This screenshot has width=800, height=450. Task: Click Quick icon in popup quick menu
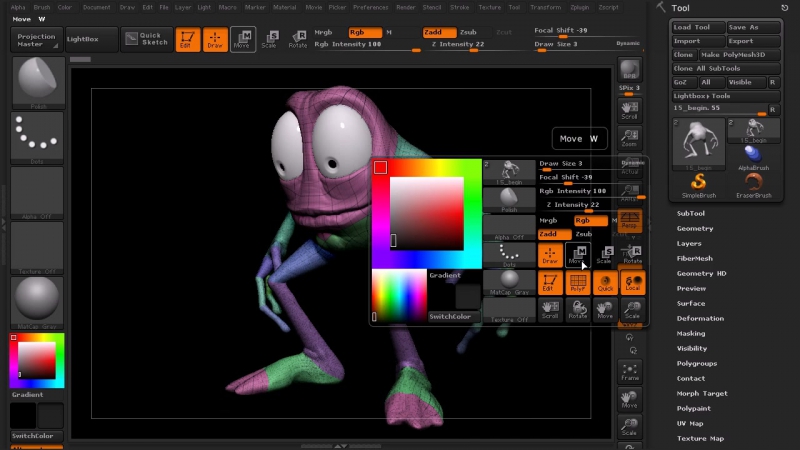[x=605, y=282]
